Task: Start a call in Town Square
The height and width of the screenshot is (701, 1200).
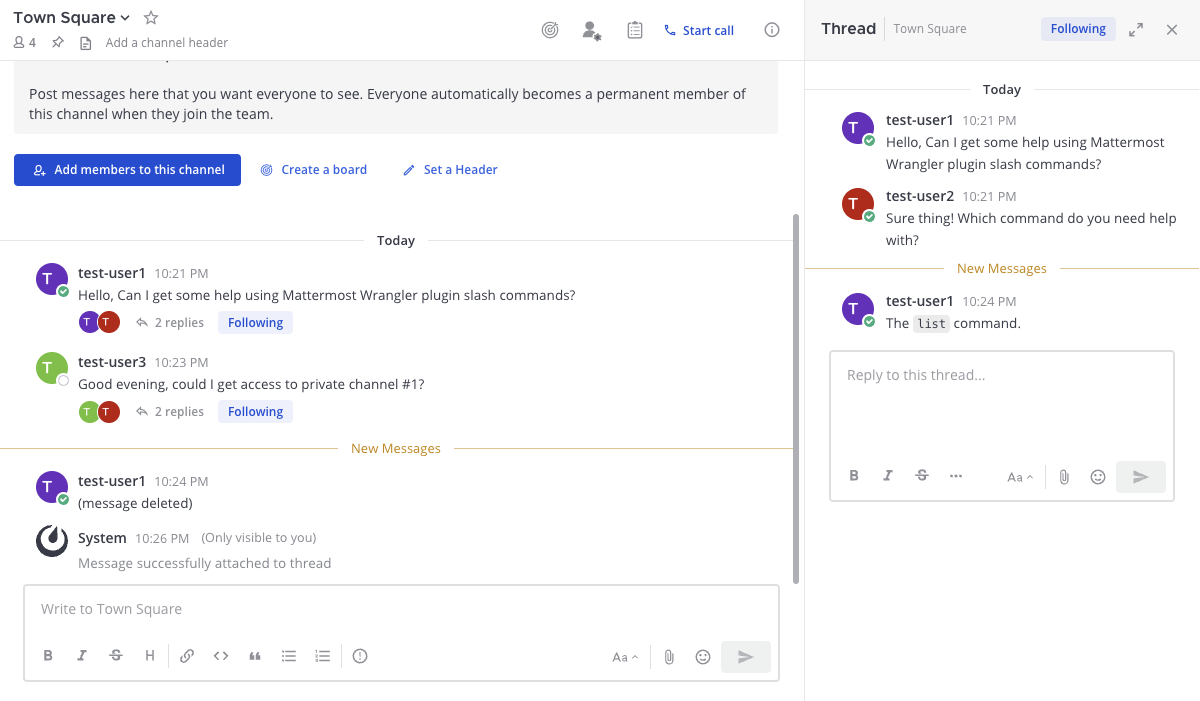Action: 699,30
